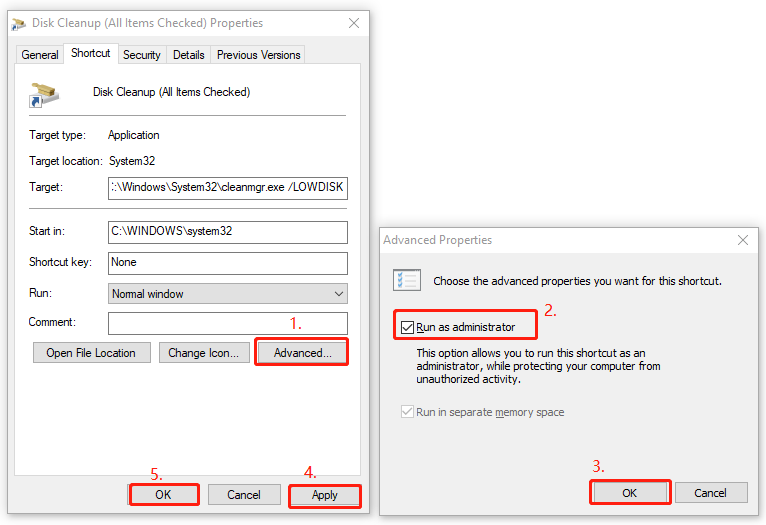
Task: Open the General tab
Action: [40, 55]
